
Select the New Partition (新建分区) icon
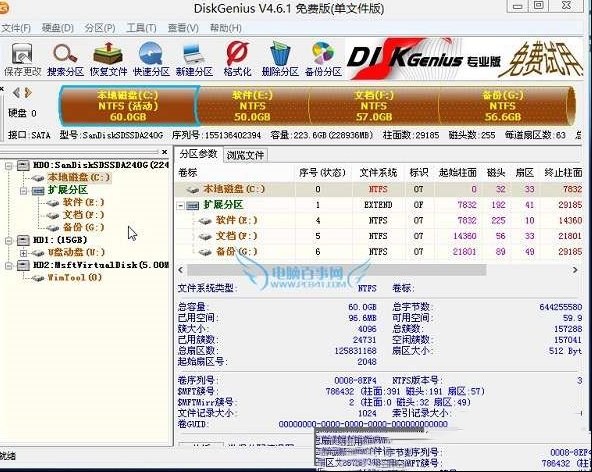(x=194, y=59)
